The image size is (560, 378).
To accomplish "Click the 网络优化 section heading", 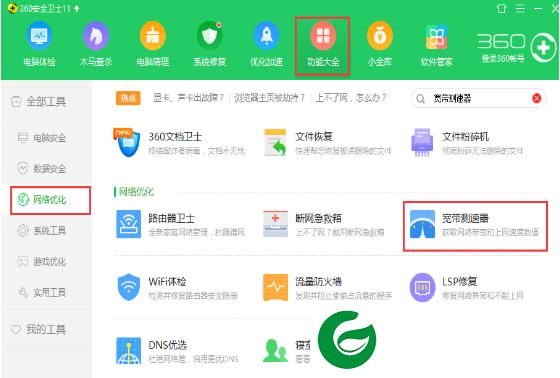I will tap(136, 192).
